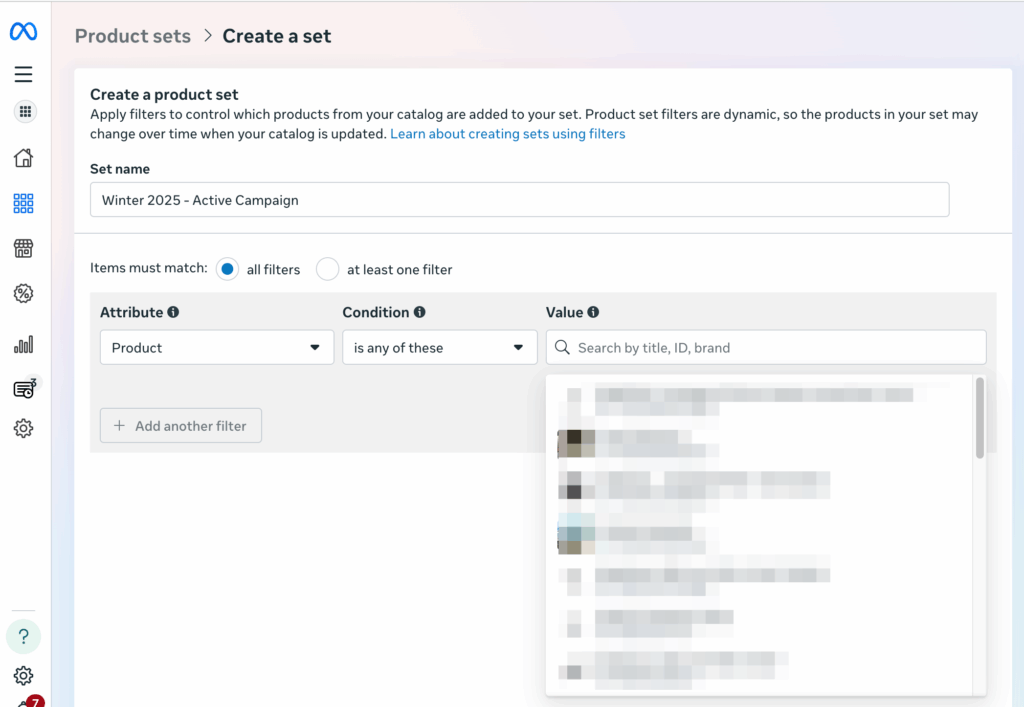Go back to Product sets breadcrumb
The width and height of the screenshot is (1024, 707).
132,36
